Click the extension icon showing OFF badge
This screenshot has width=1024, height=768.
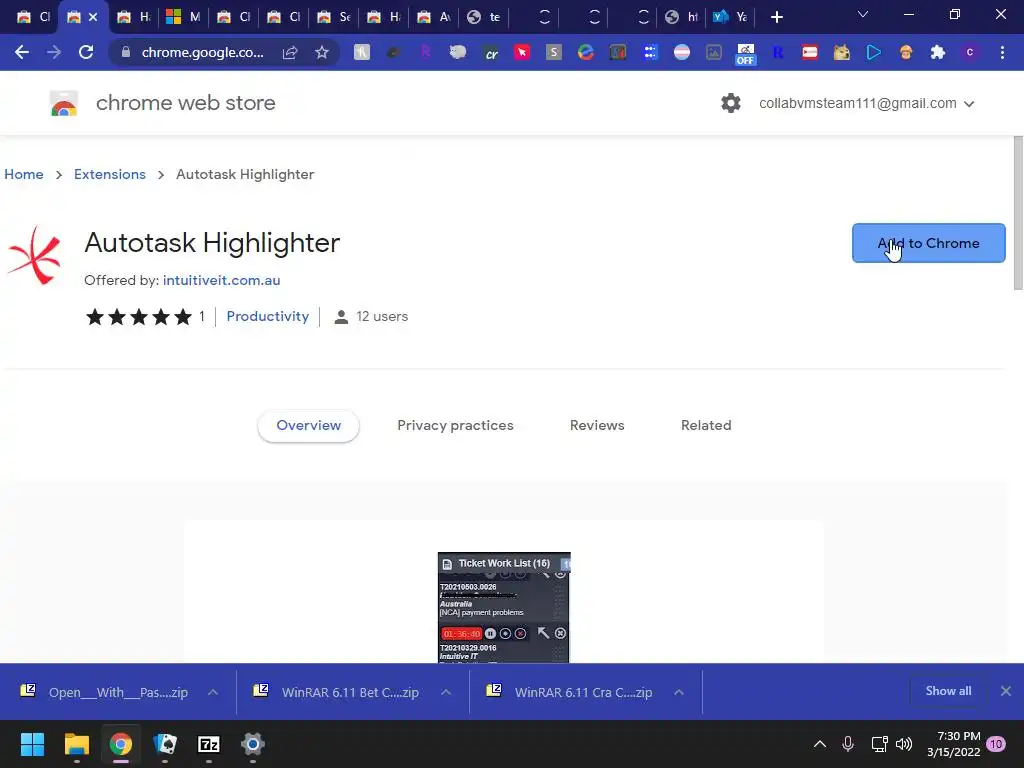tap(745, 54)
